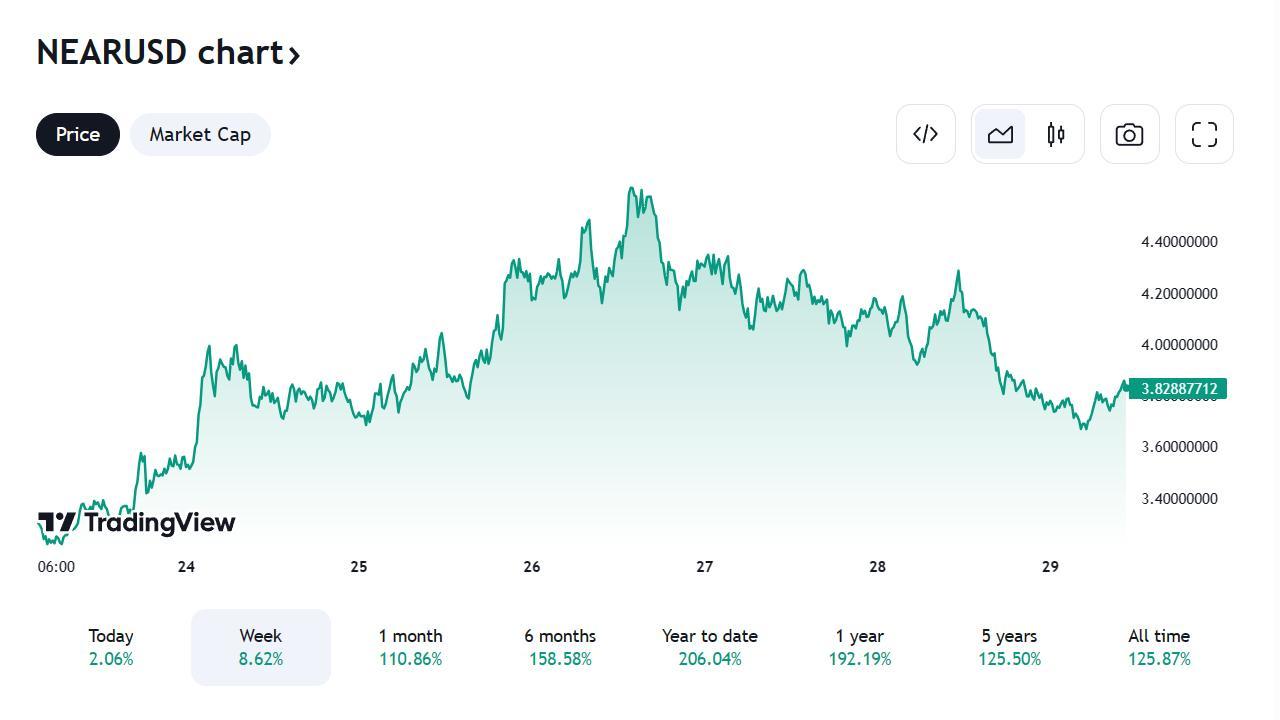Choose the Year to date range

[710, 647]
